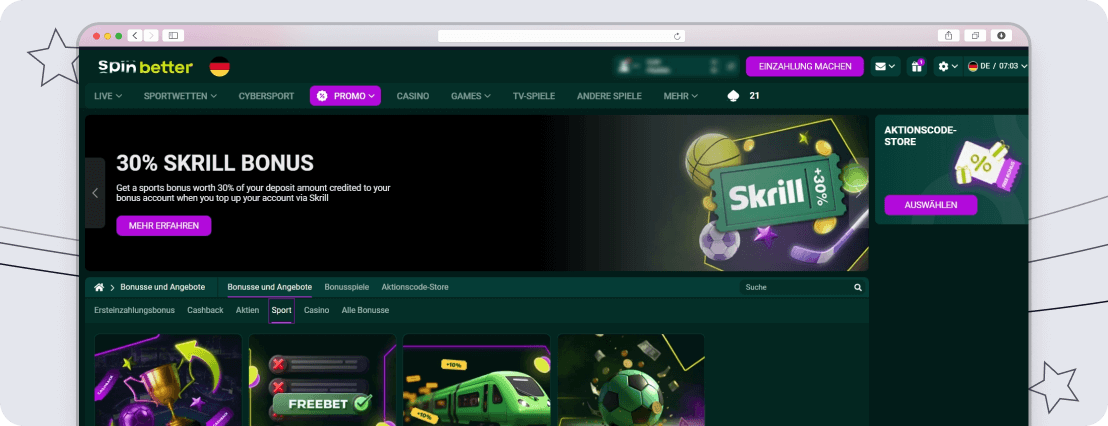Toggle the browser sidebar button

(x=172, y=35)
